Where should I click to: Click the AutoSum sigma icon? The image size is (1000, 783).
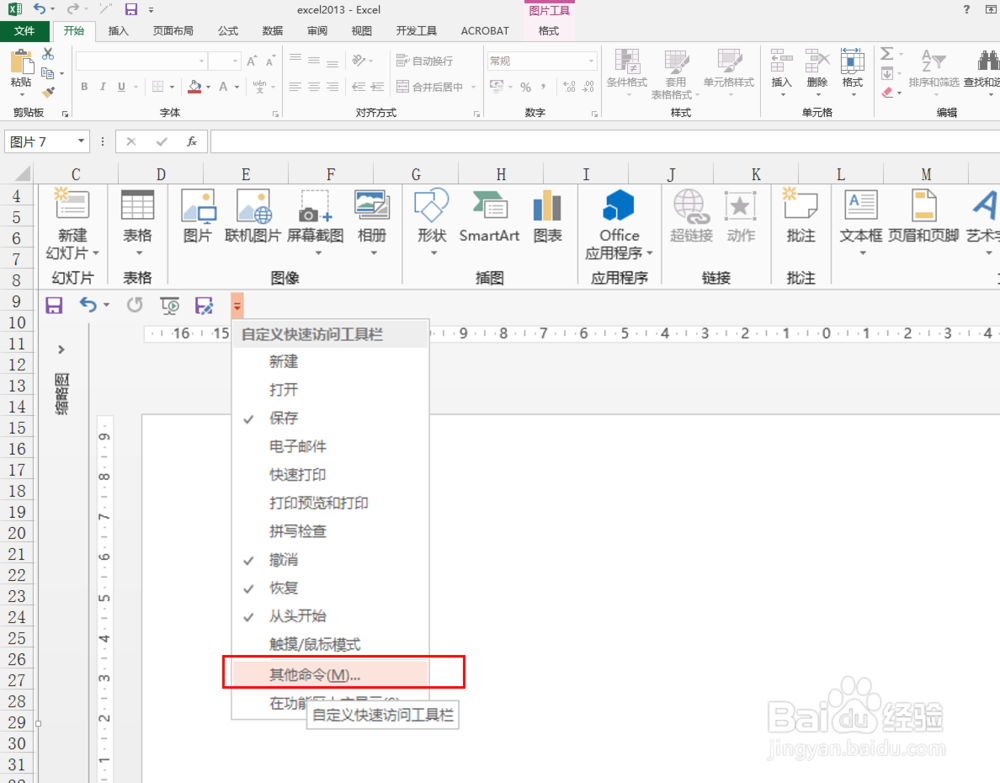click(x=887, y=54)
